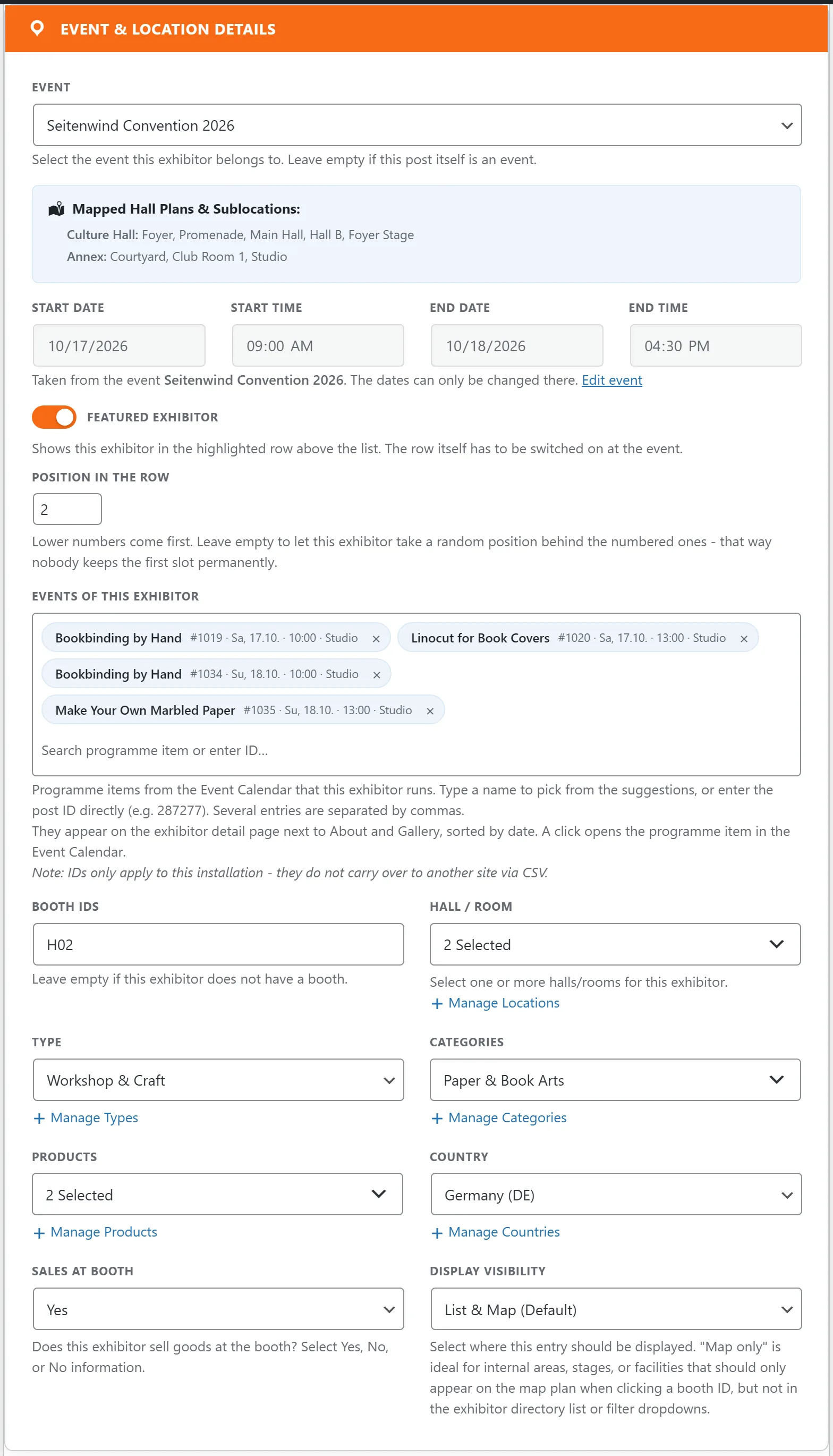Open the Event dropdown Seitenwind Convention 2026

point(417,125)
